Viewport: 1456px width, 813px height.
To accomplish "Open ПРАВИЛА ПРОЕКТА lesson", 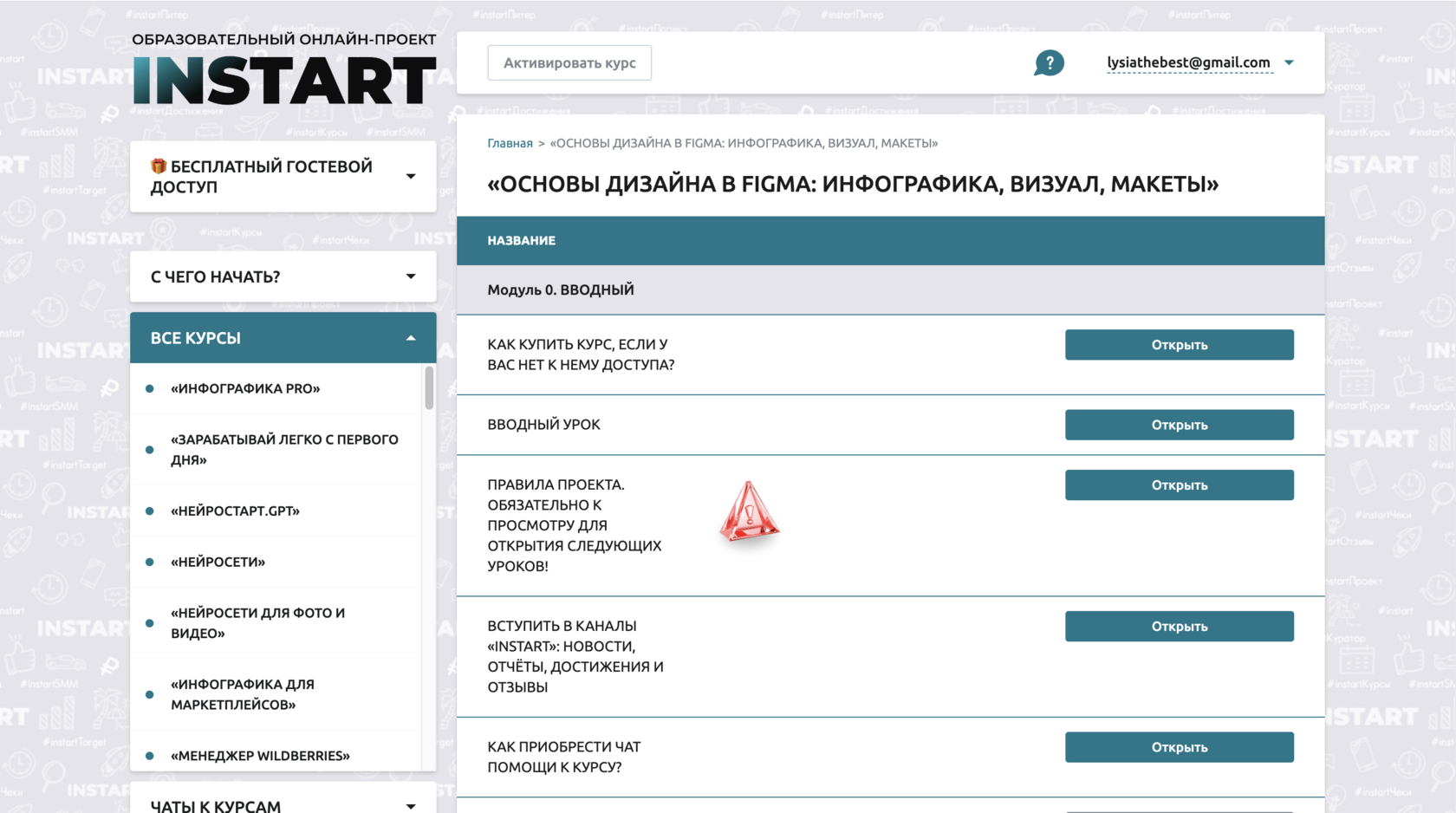I will pos(1179,485).
